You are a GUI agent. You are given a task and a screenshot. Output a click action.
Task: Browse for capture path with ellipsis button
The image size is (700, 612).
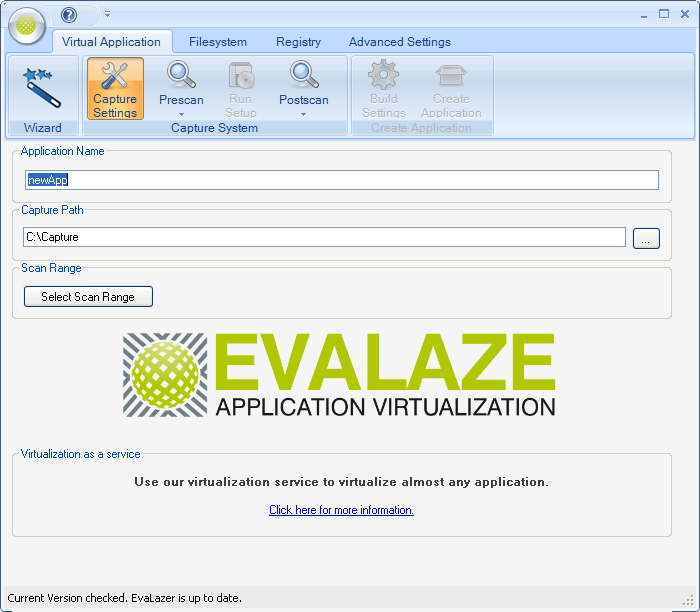pos(646,238)
